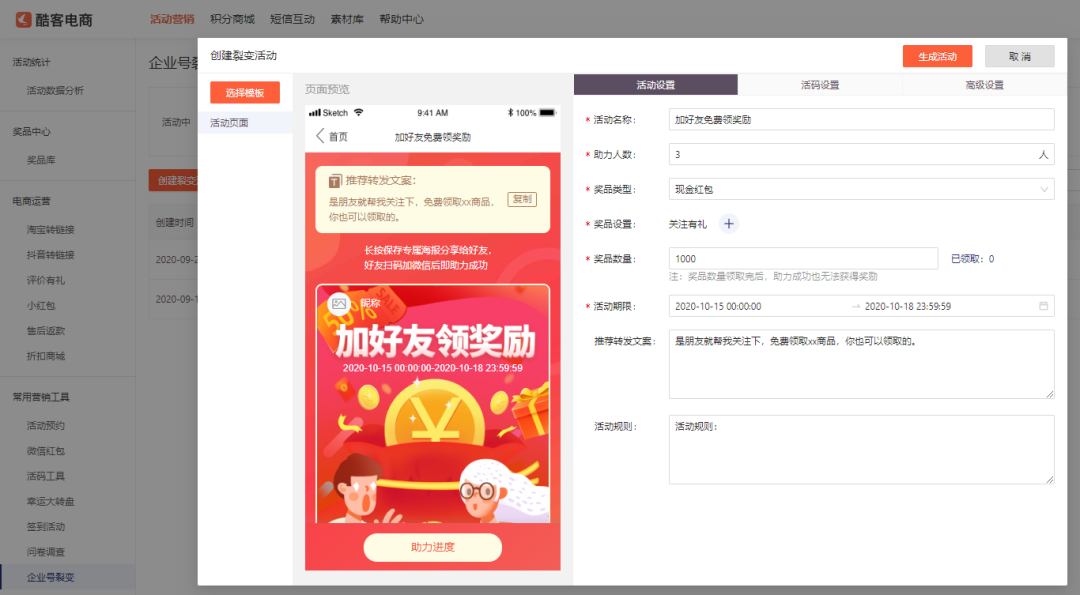
Task: Add a prize with the plus icon
Action: (729, 224)
